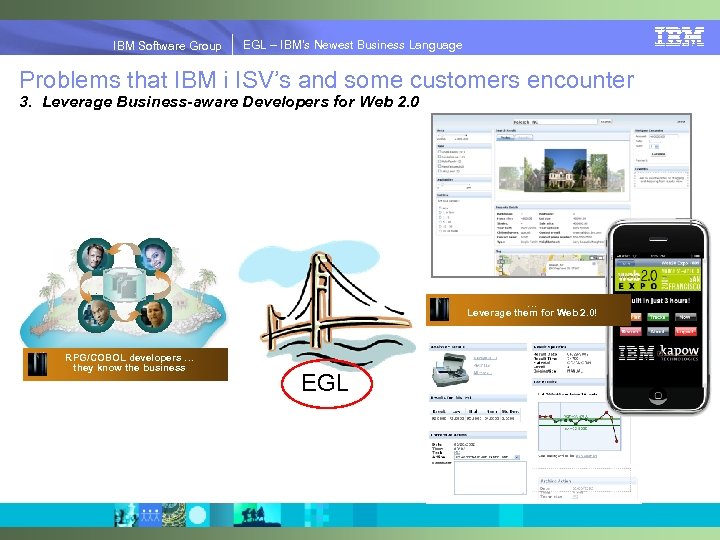The width and height of the screenshot is (720, 540).
Task: Click the server icon in the Leverage banner
Action: point(439,310)
